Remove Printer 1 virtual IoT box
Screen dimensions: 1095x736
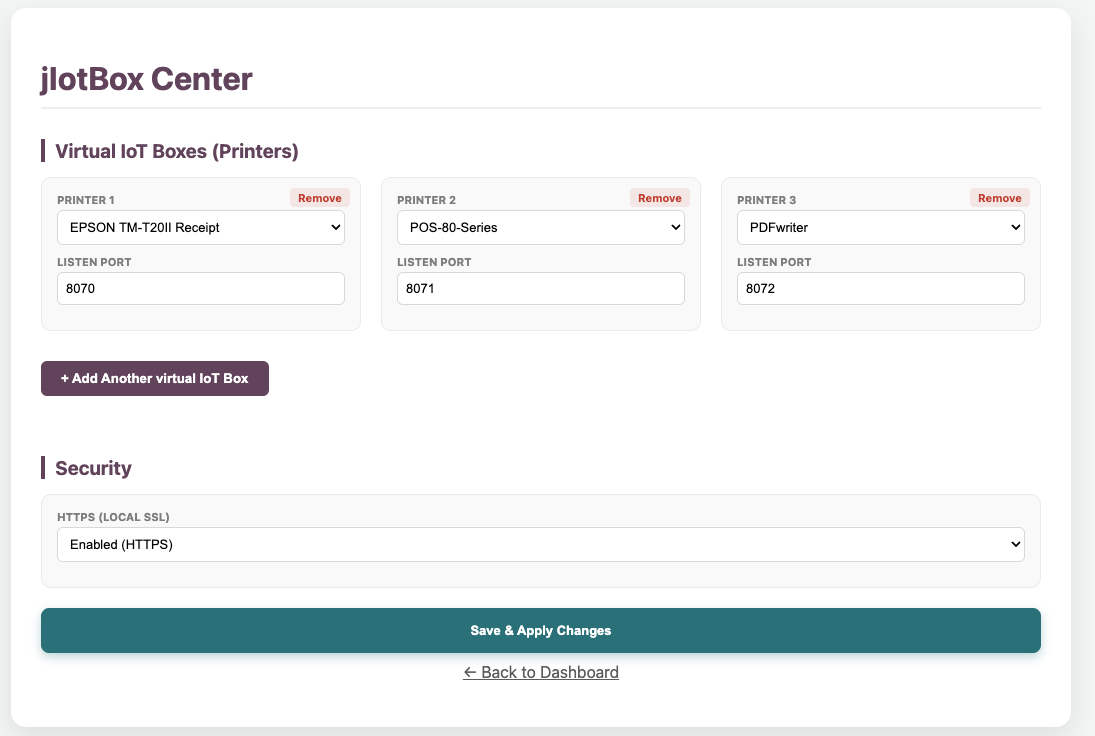320,198
